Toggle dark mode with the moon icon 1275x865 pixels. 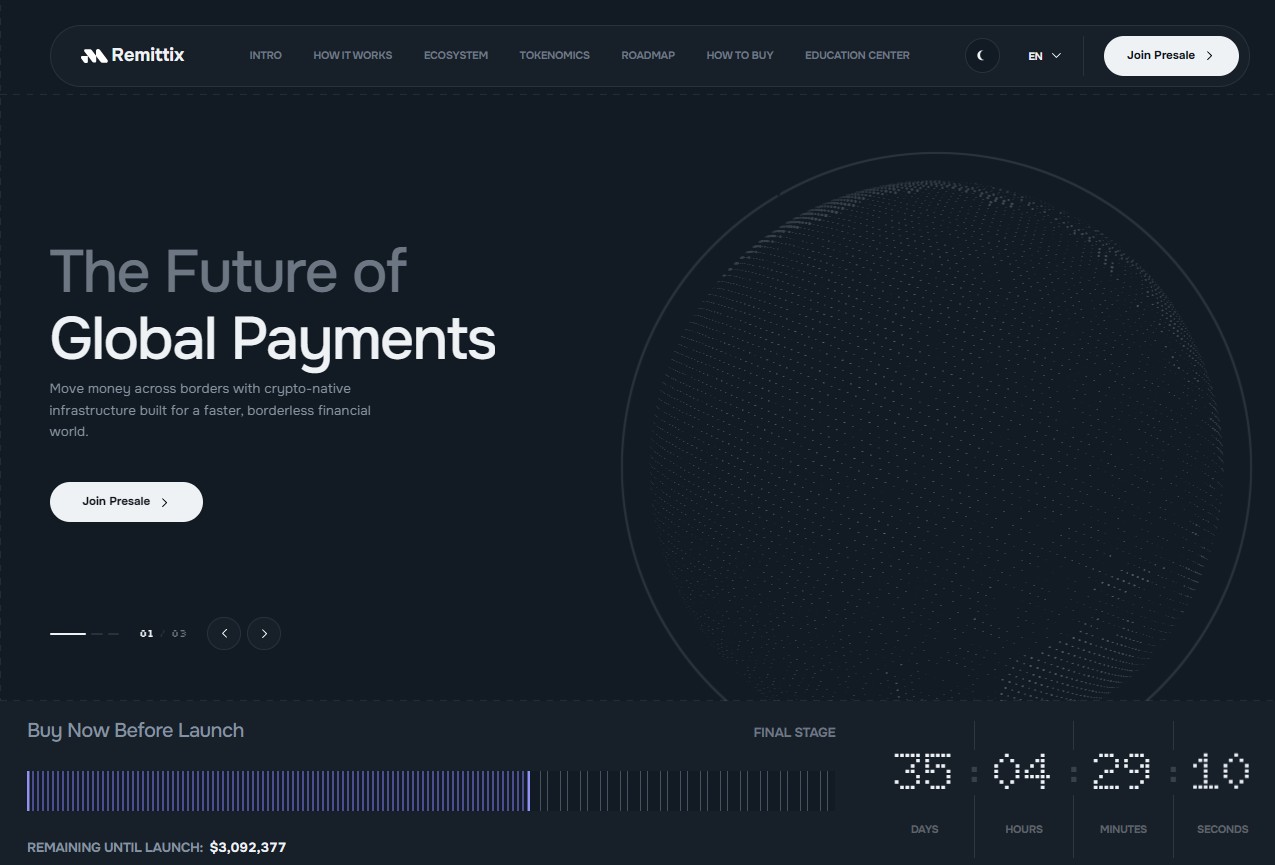(982, 56)
